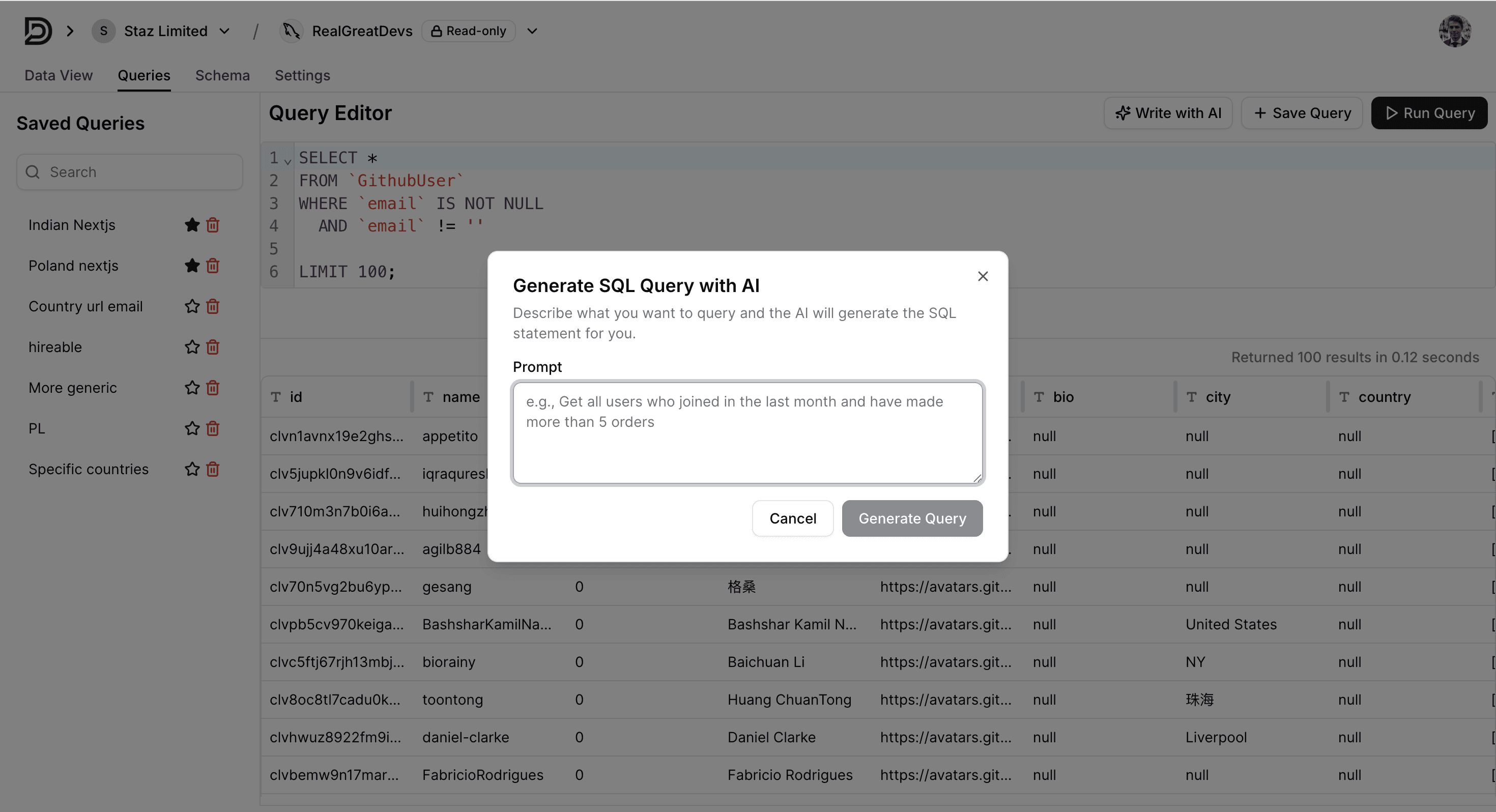Image resolution: width=1496 pixels, height=812 pixels.
Task: Close the Generate SQL Query dialog
Action: (983, 276)
